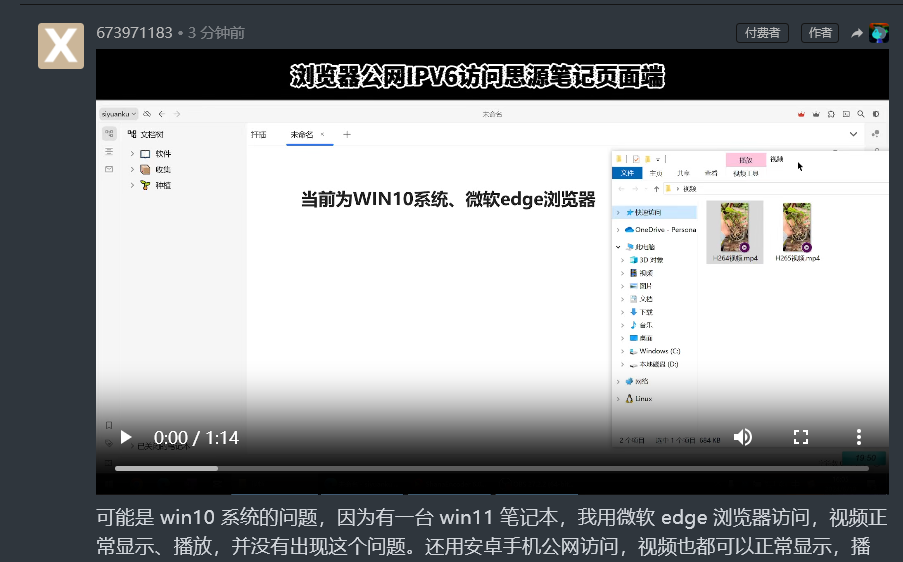This screenshot has width=903, height=562.
Task: Click the file tree dock icon in SiYuan
Action: pos(109,134)
